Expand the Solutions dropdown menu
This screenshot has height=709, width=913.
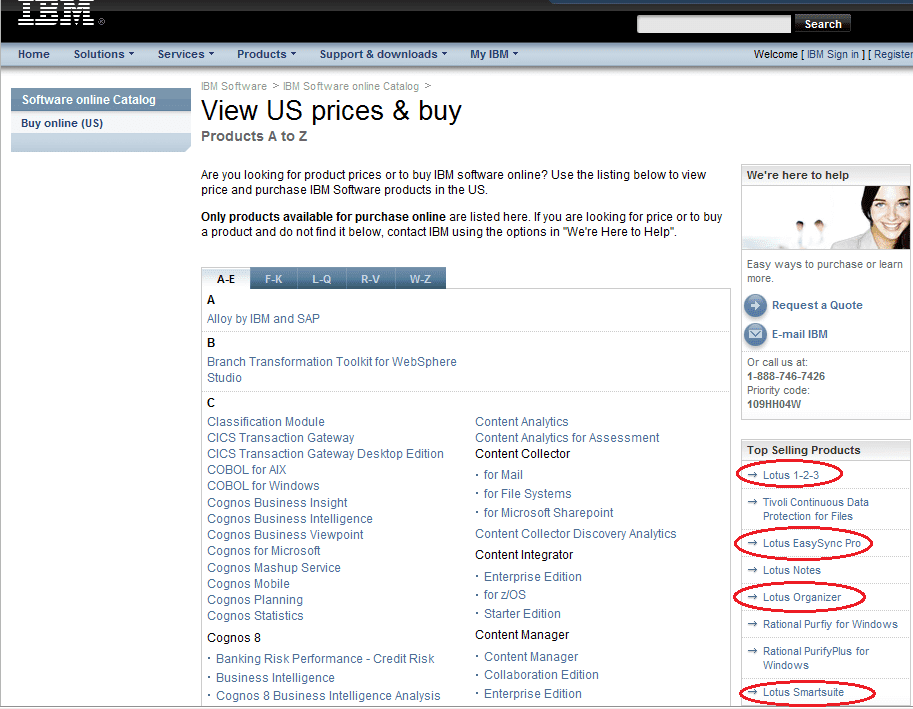104,54
